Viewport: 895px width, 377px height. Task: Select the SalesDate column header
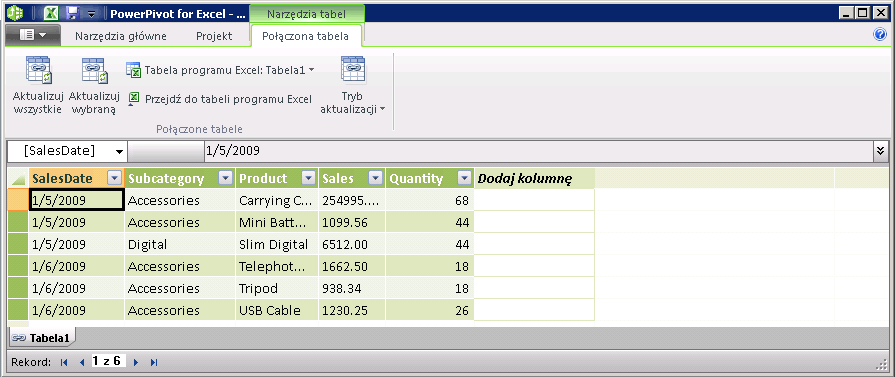click(x=76, y=178)
